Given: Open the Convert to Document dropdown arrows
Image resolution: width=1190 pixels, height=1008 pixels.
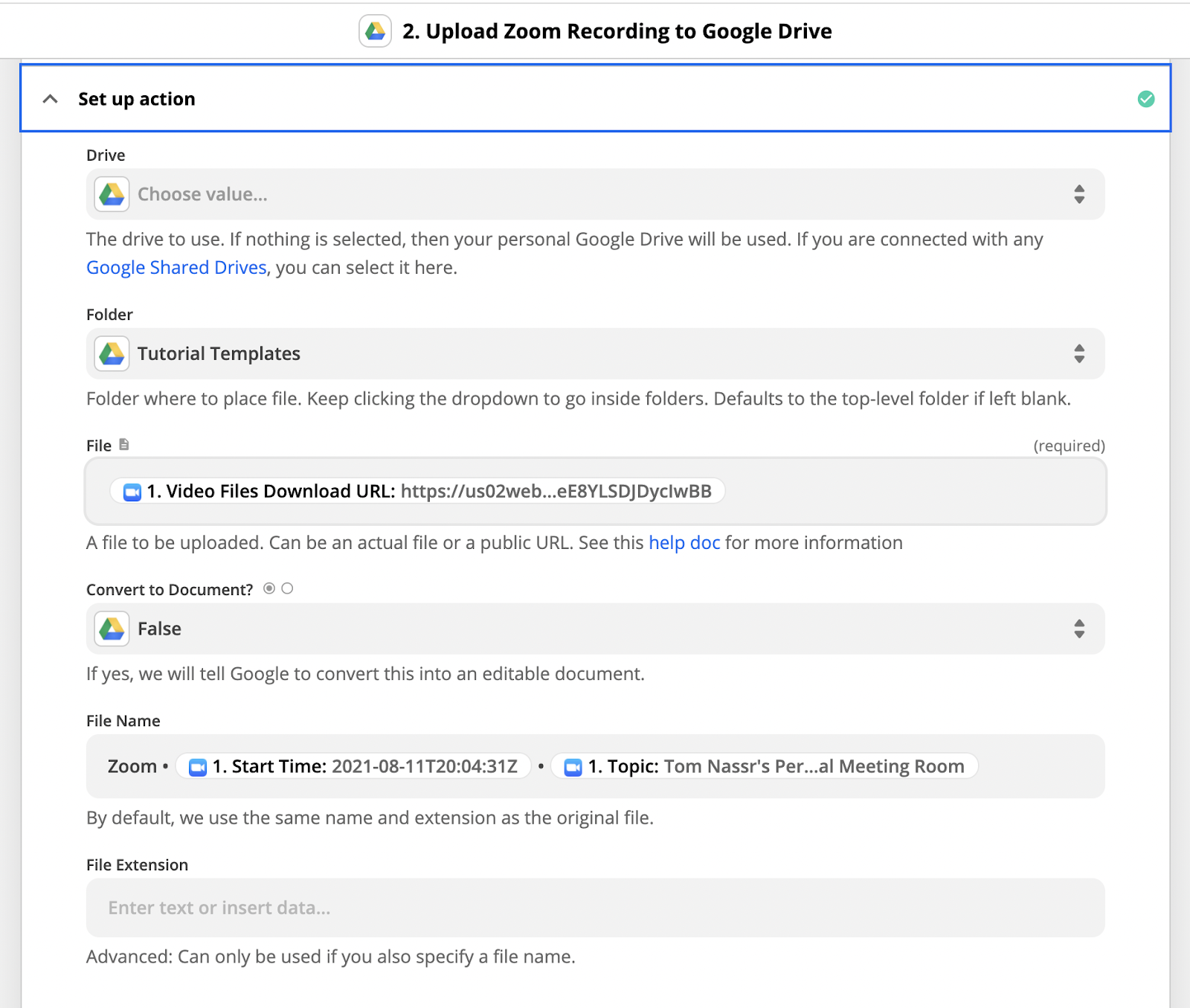Looking at the screenshot, I should pos(1079,629).
